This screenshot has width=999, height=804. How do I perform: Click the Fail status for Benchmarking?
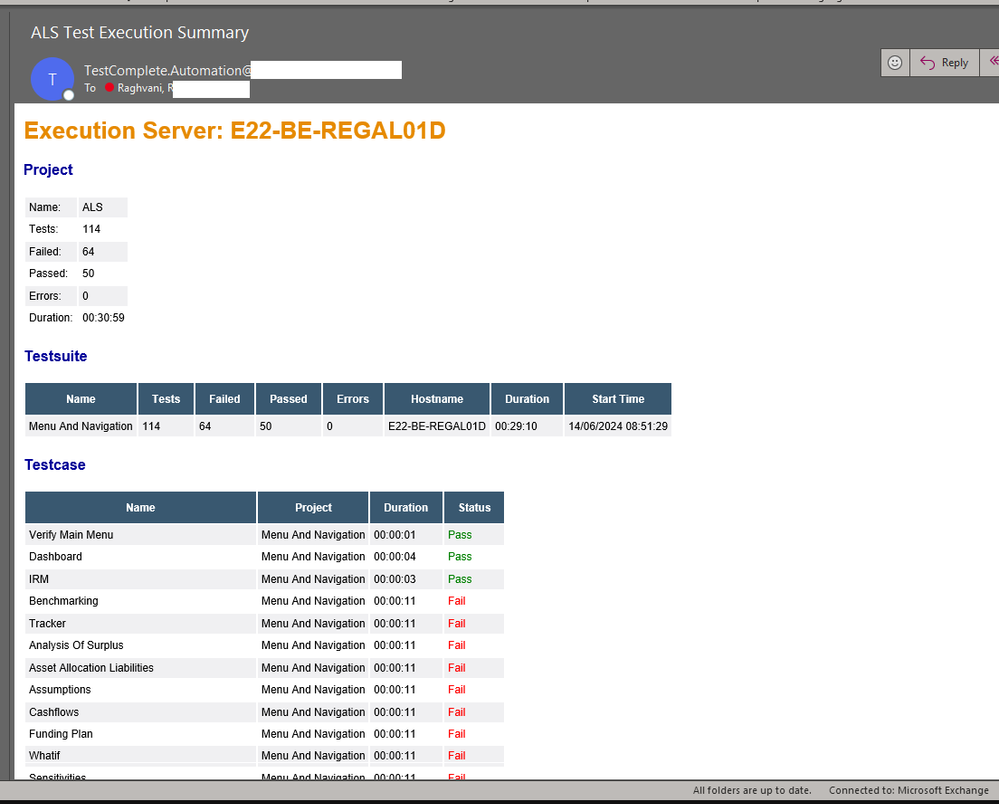click(456, 601)
